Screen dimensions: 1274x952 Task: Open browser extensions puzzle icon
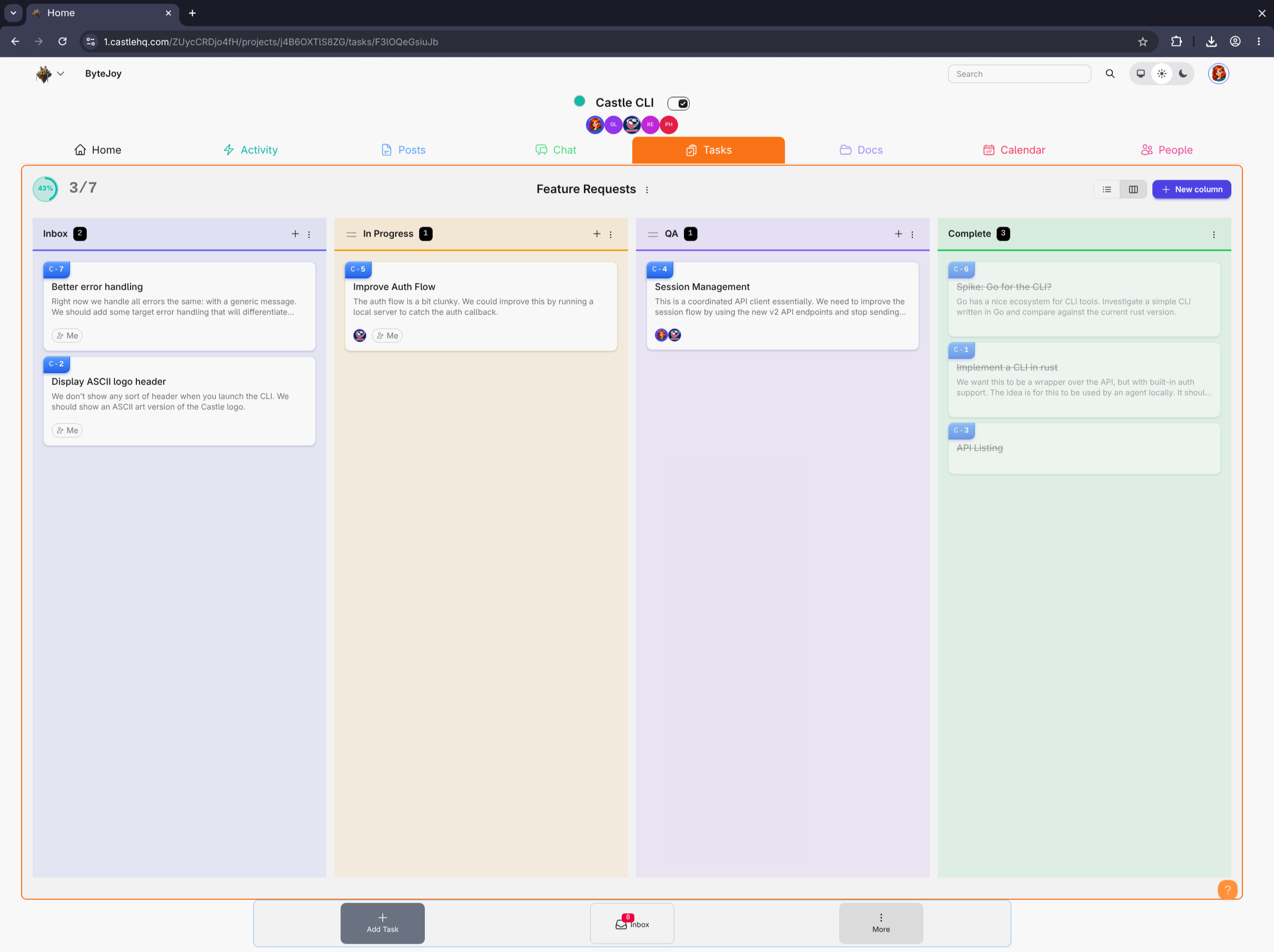click(x=1177, y=42)
